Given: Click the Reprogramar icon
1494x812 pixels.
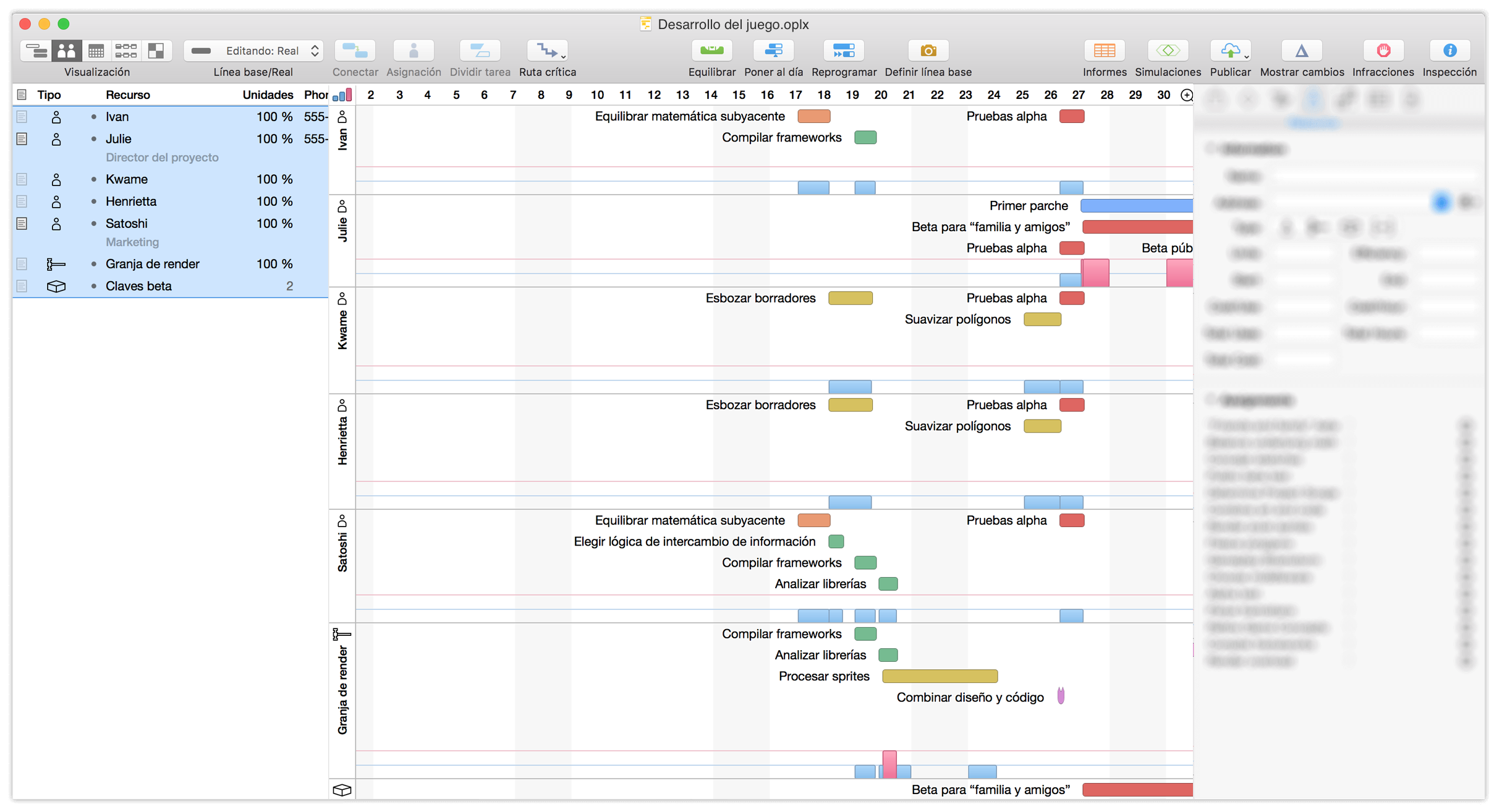Looking at the screenshot, I should [844, 51].
